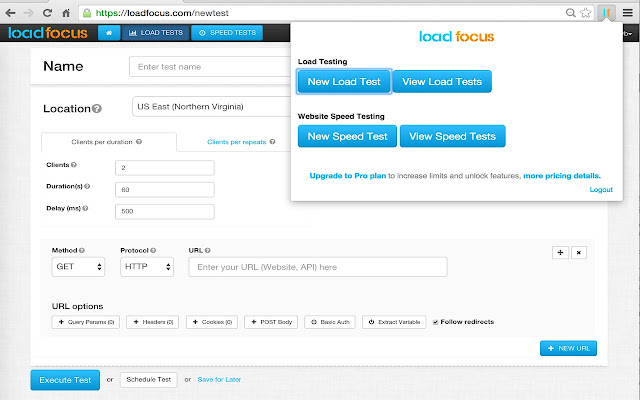Expand Query Params (0) option

click(x=86, y=322)
